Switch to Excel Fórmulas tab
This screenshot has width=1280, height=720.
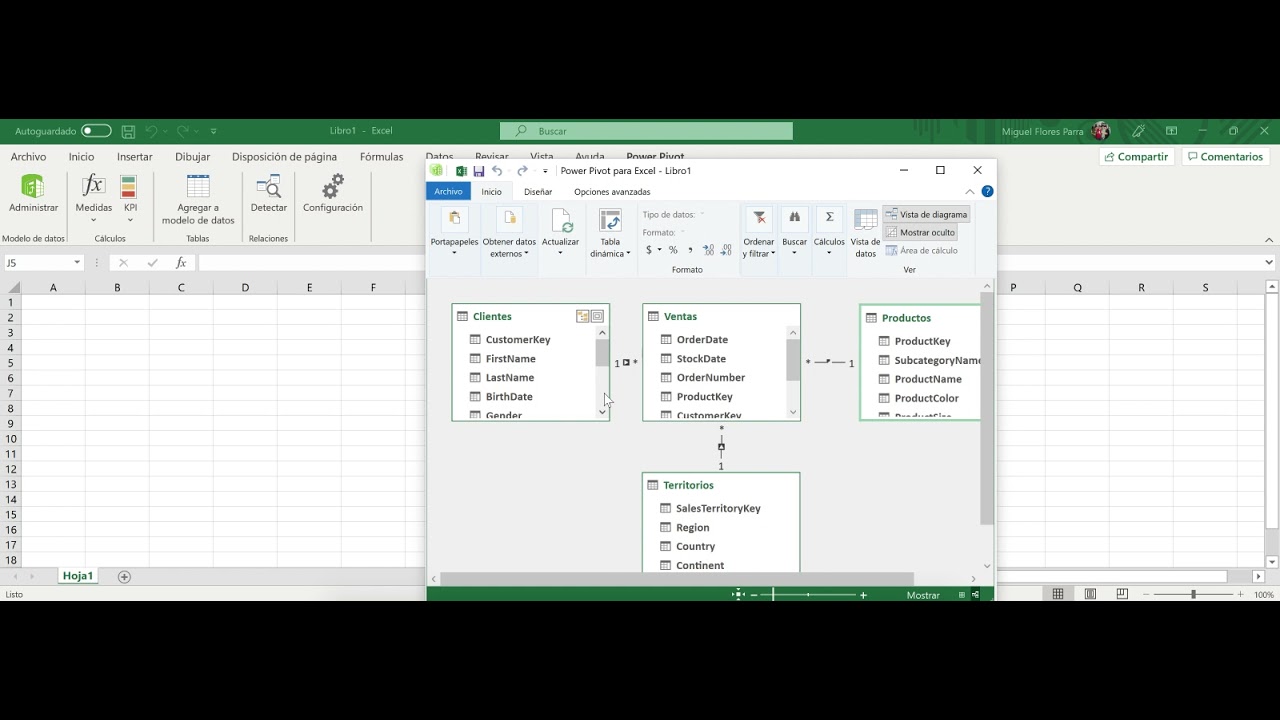(x=381, y=157)
